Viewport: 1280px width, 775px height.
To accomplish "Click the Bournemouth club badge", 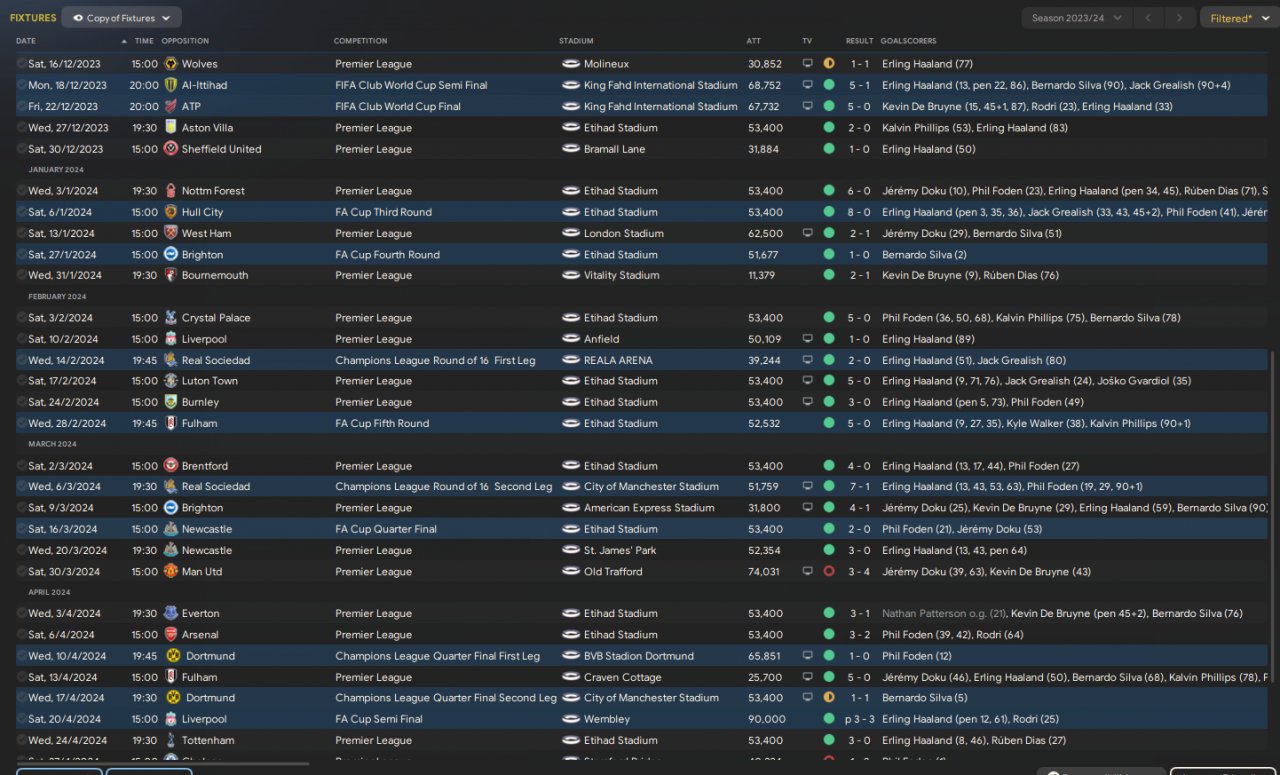I will pyautogui.click(x=170, y=275).
